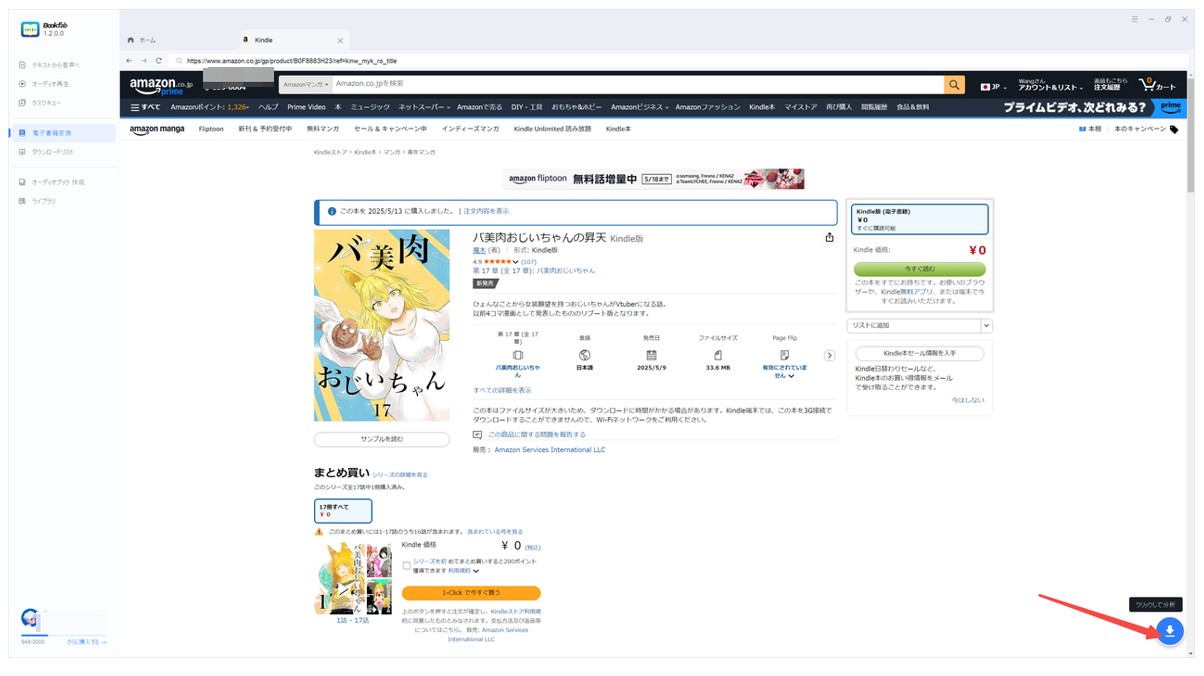Click the Amazon Services International LLC seller link

[x=550, y=450]
